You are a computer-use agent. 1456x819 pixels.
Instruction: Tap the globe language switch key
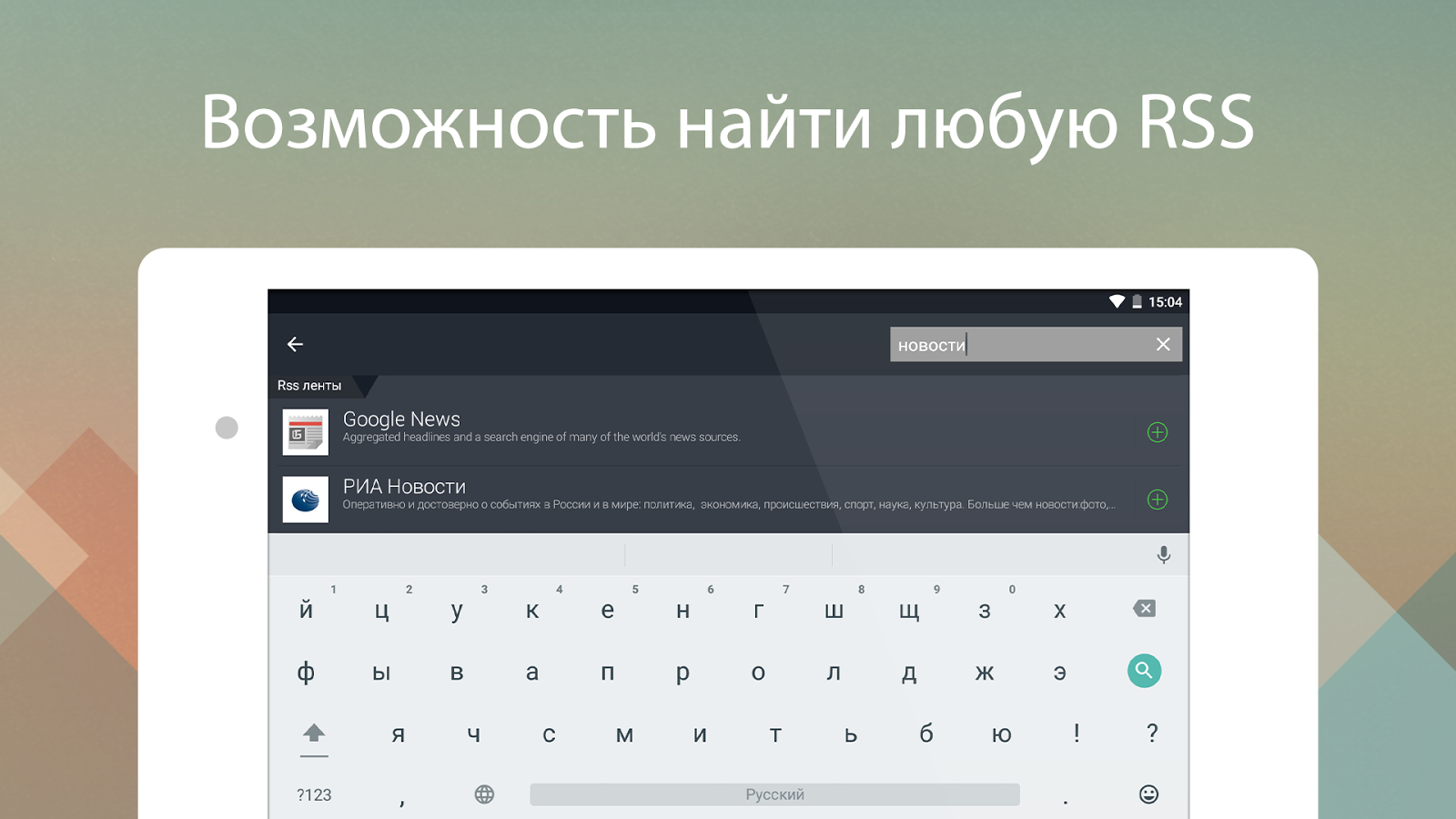tap(484, 794)
